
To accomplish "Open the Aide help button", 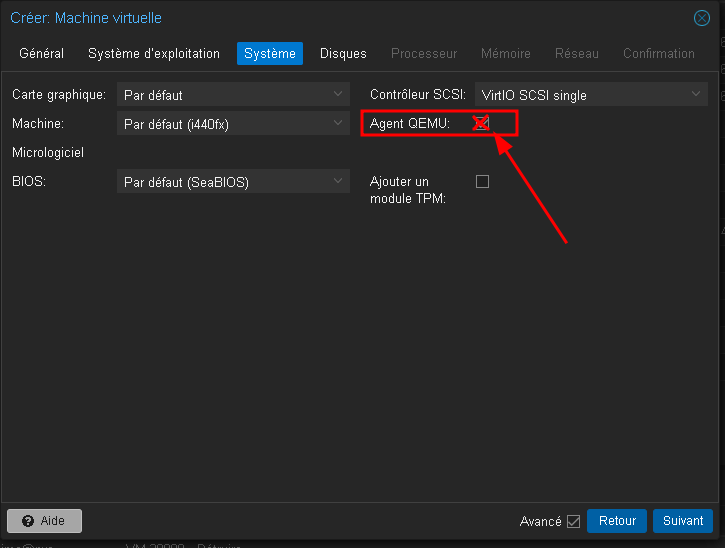I will click(x=44, y=521).
